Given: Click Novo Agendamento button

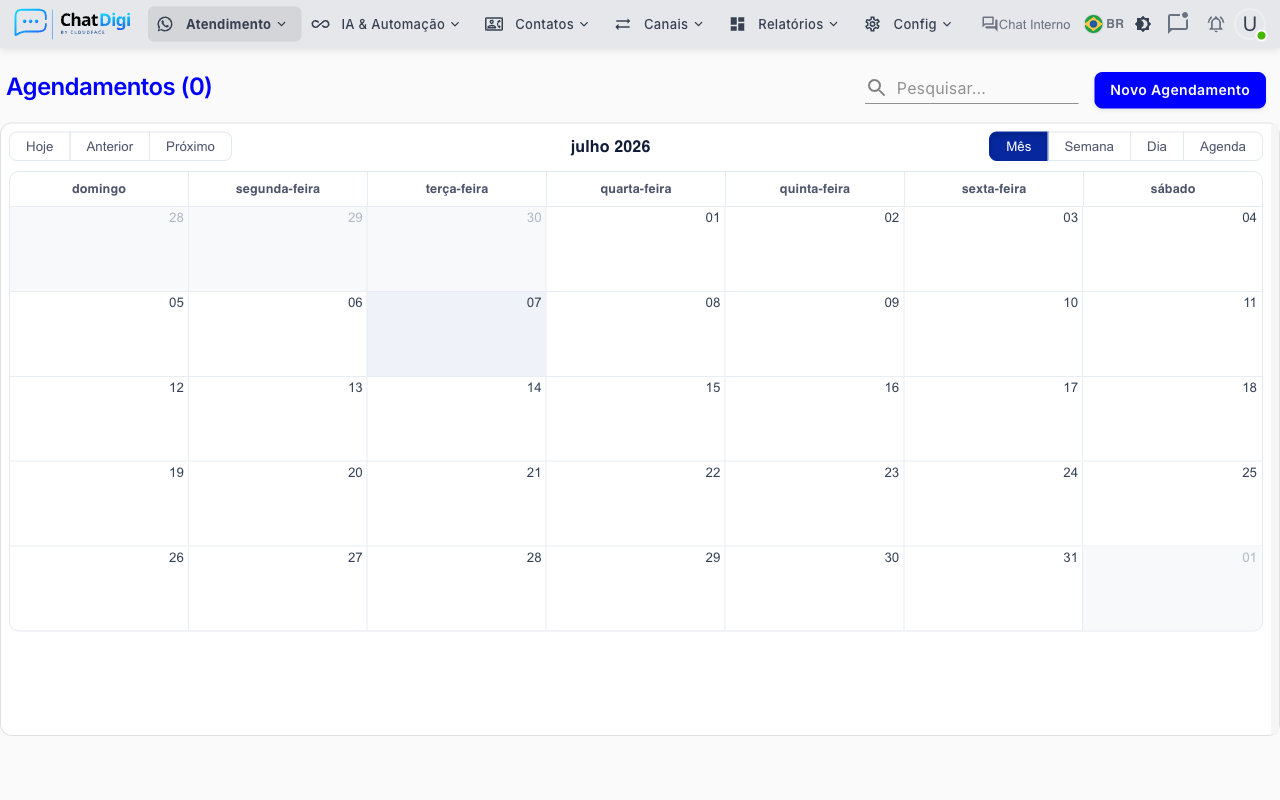Looking at the screenshot, I should tap(1180, 90).
